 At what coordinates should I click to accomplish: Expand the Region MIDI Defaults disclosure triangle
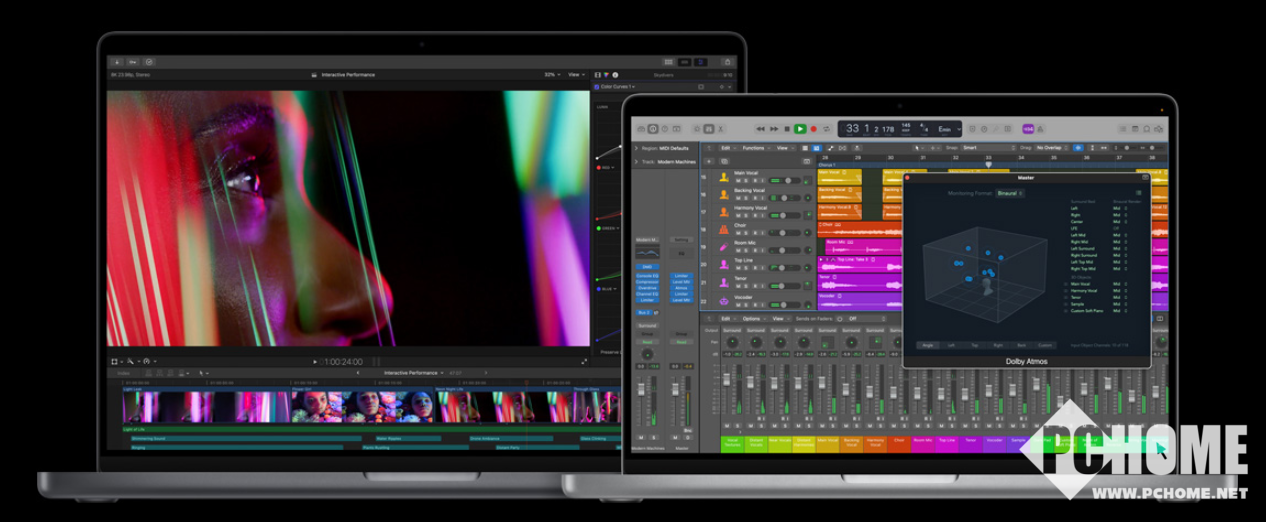tap(636, 148)
